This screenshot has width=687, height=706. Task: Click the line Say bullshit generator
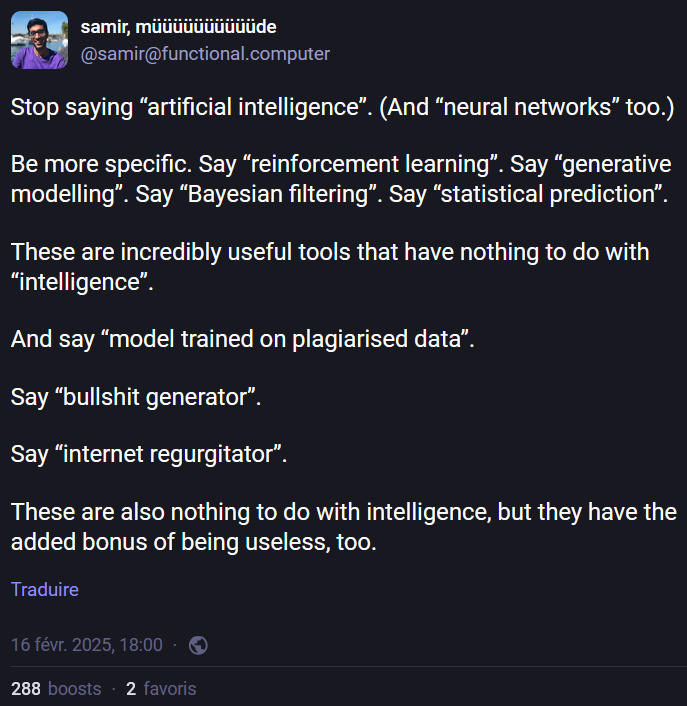point(136,397)
